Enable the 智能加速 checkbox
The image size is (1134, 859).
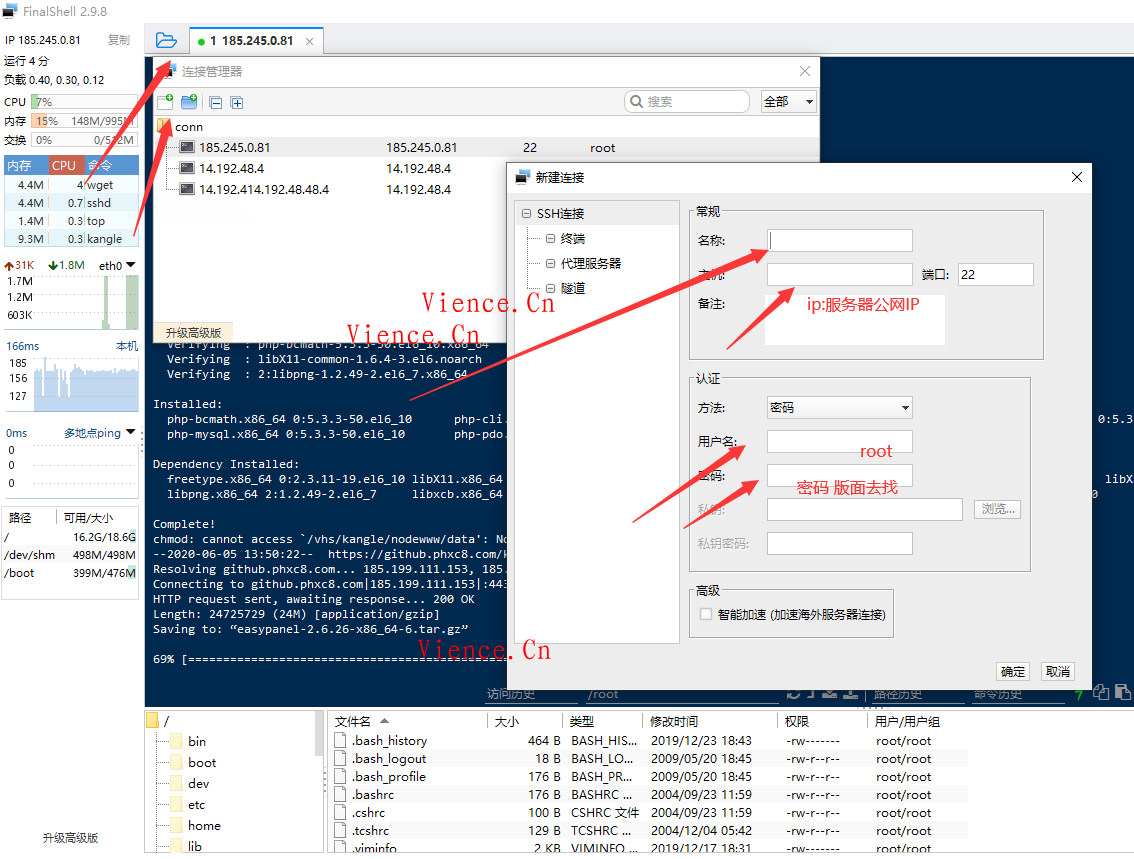(706, 614)
